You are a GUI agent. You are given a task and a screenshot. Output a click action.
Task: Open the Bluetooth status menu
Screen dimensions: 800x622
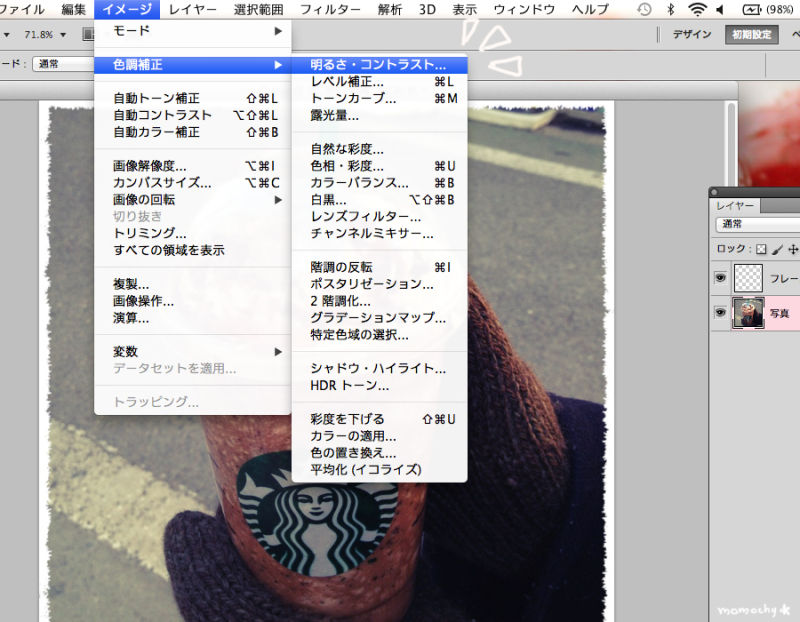pos(671,9)
